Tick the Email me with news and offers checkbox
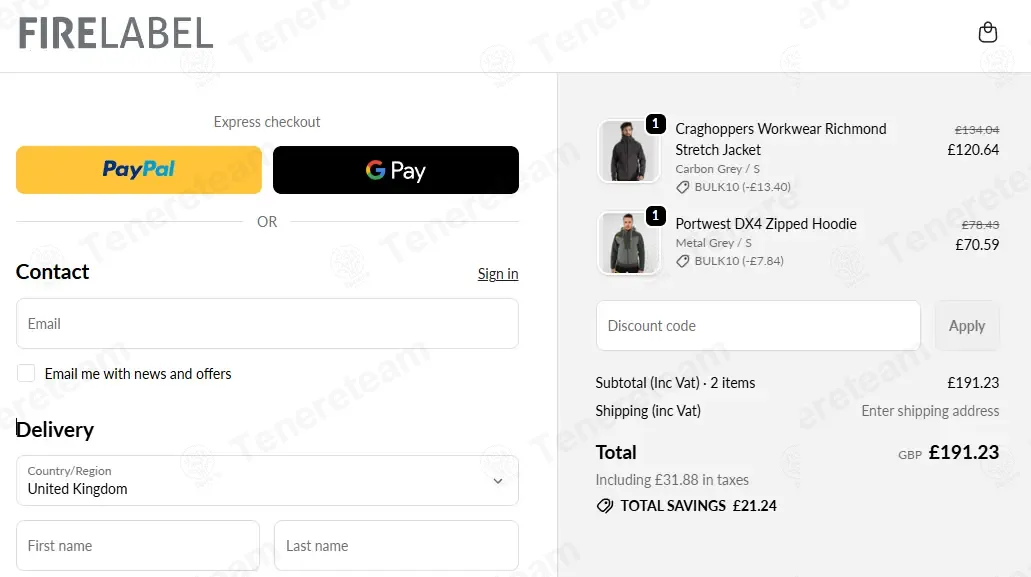Screen dimensions: 1031x577 (26, 374)
